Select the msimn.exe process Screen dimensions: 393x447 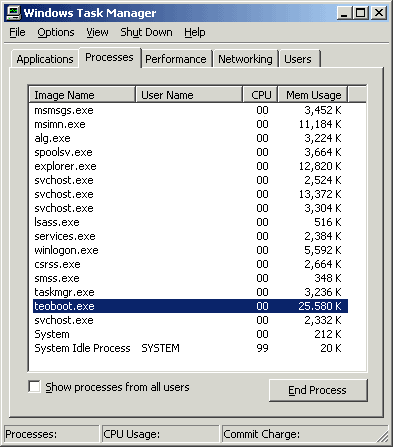tap(190, 124)
